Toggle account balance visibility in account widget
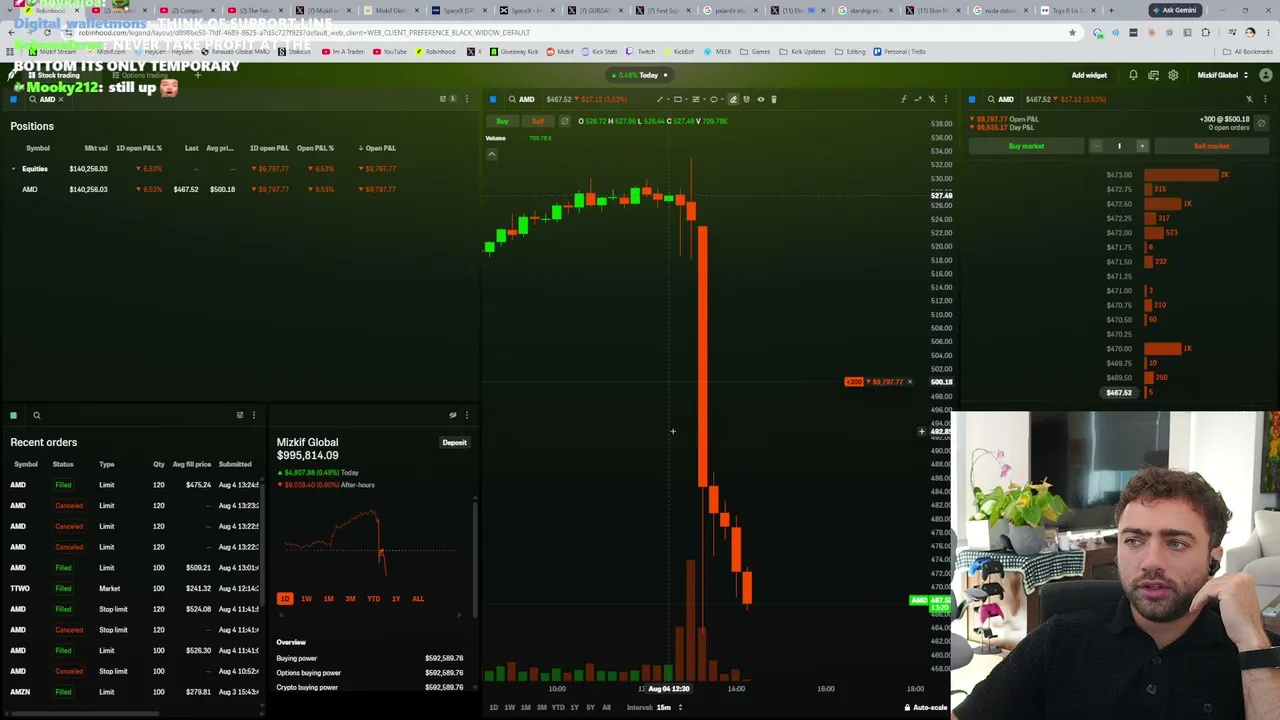 (453, 415)
